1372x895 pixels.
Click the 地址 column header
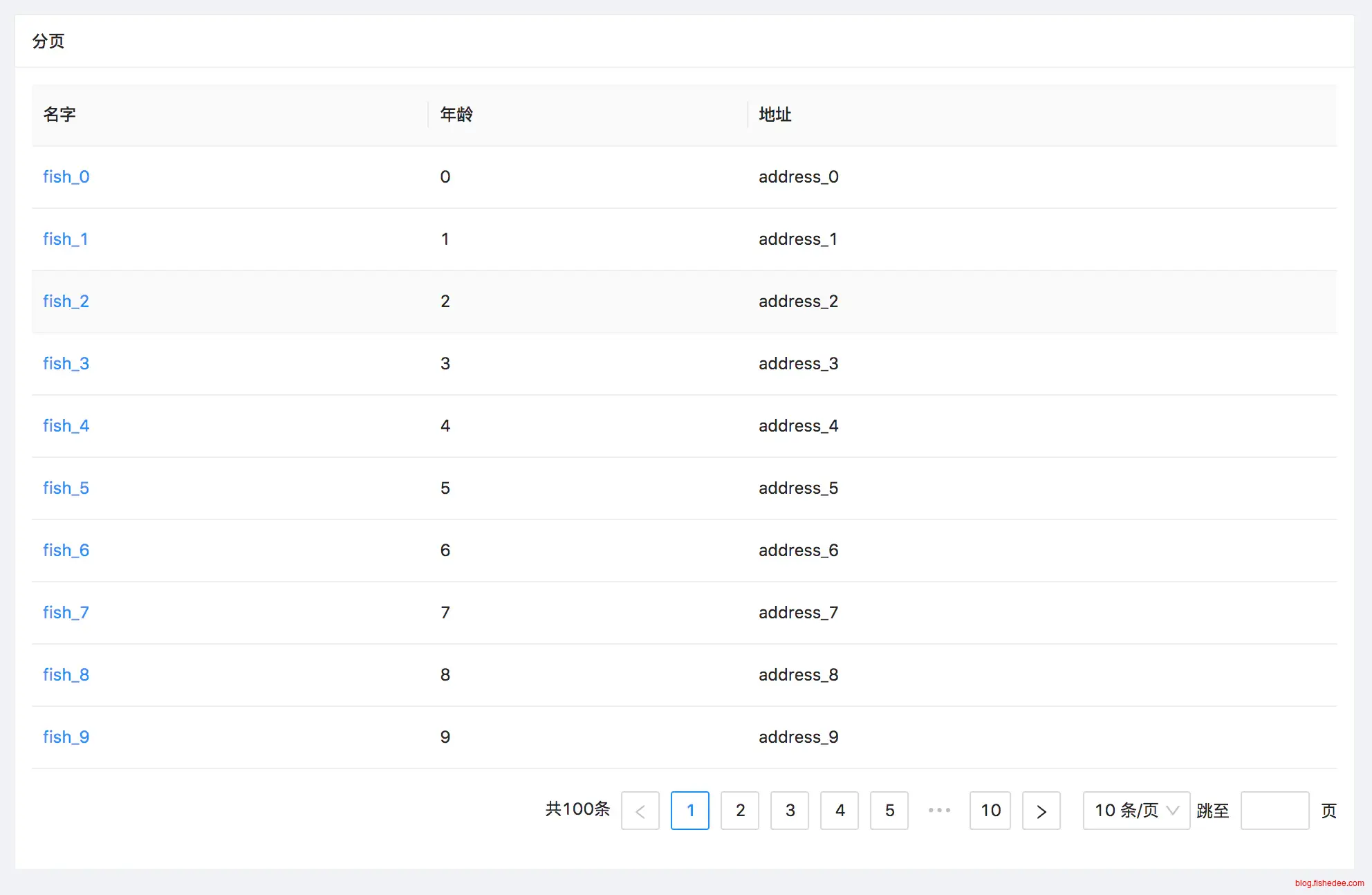tap(775, 115)
